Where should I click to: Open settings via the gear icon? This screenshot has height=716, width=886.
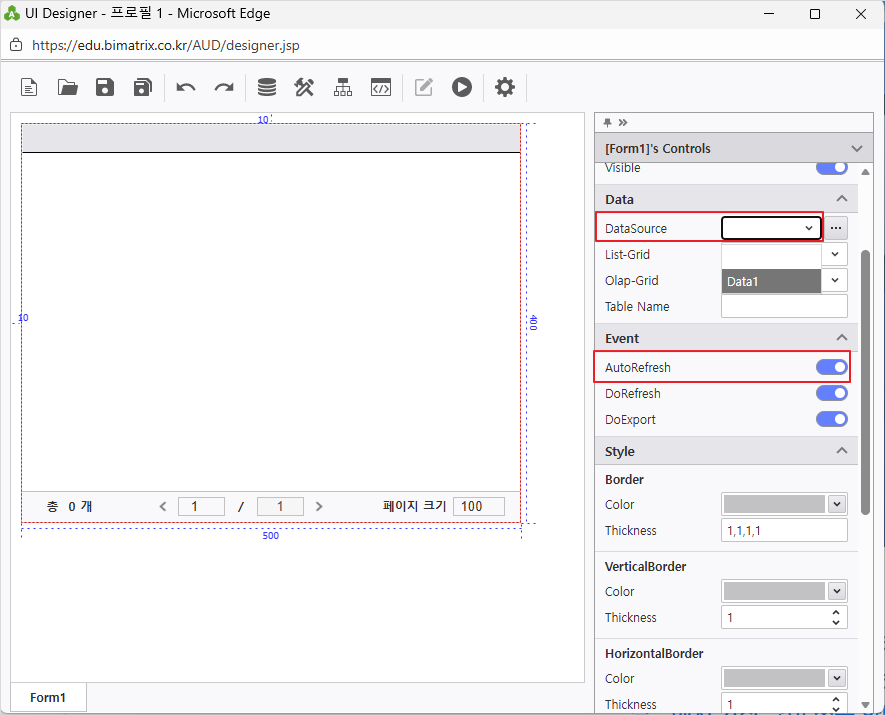505,87
